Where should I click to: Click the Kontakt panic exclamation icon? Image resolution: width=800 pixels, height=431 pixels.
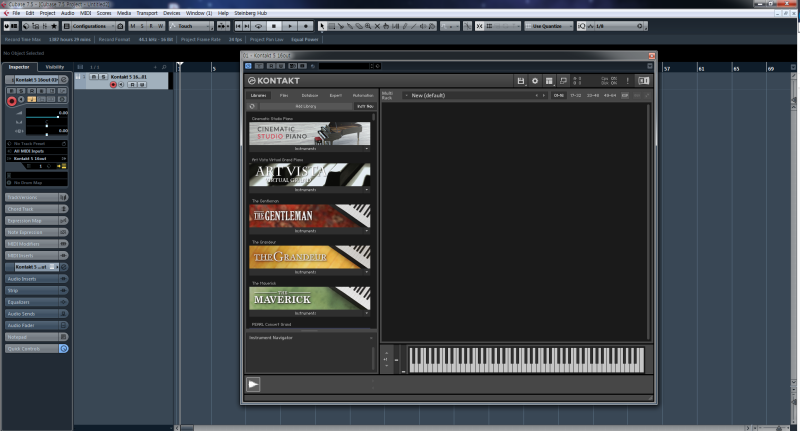click(x=628, y=81)
